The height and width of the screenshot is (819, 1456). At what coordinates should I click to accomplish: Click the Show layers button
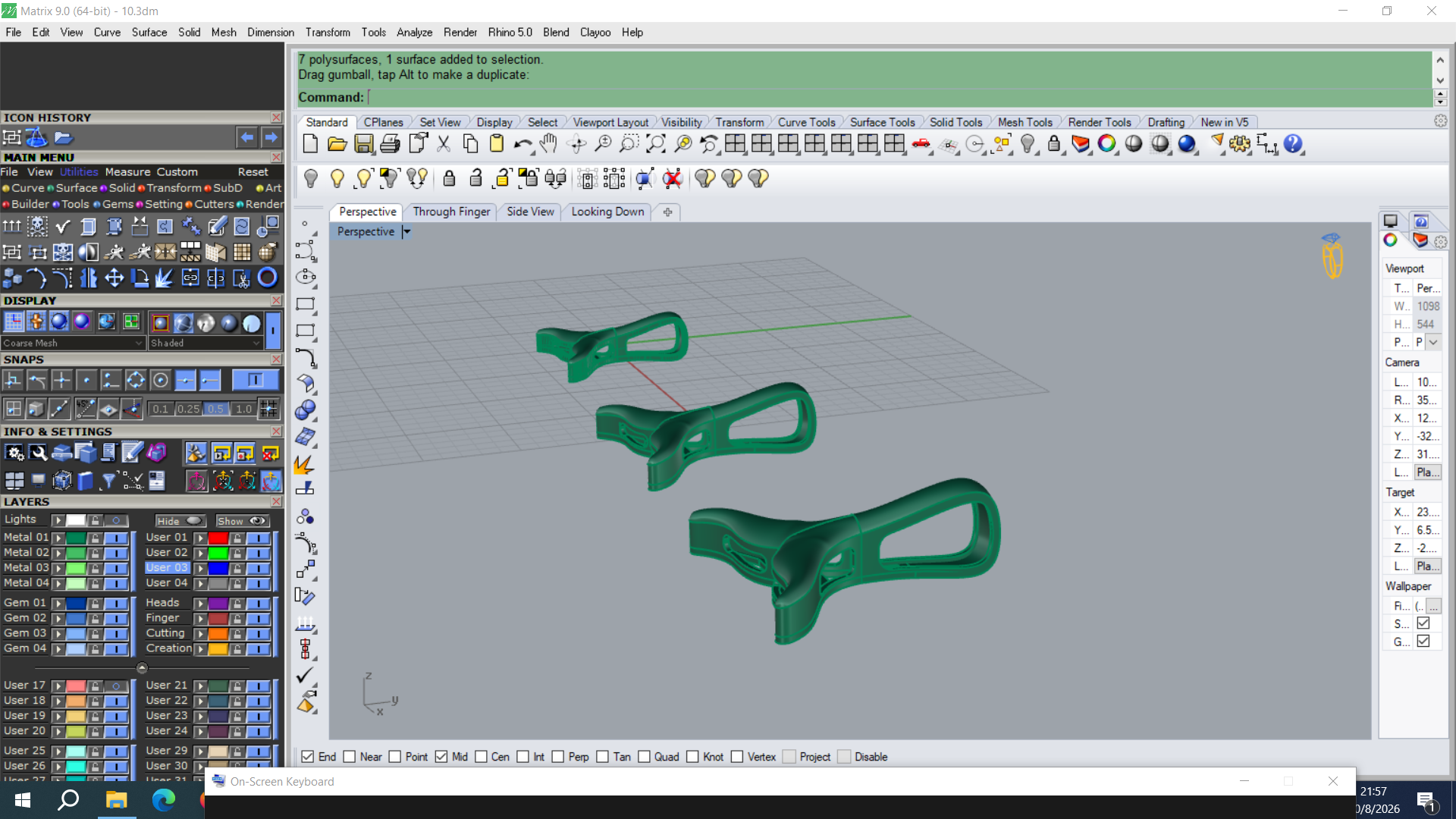tap(242, 521)
